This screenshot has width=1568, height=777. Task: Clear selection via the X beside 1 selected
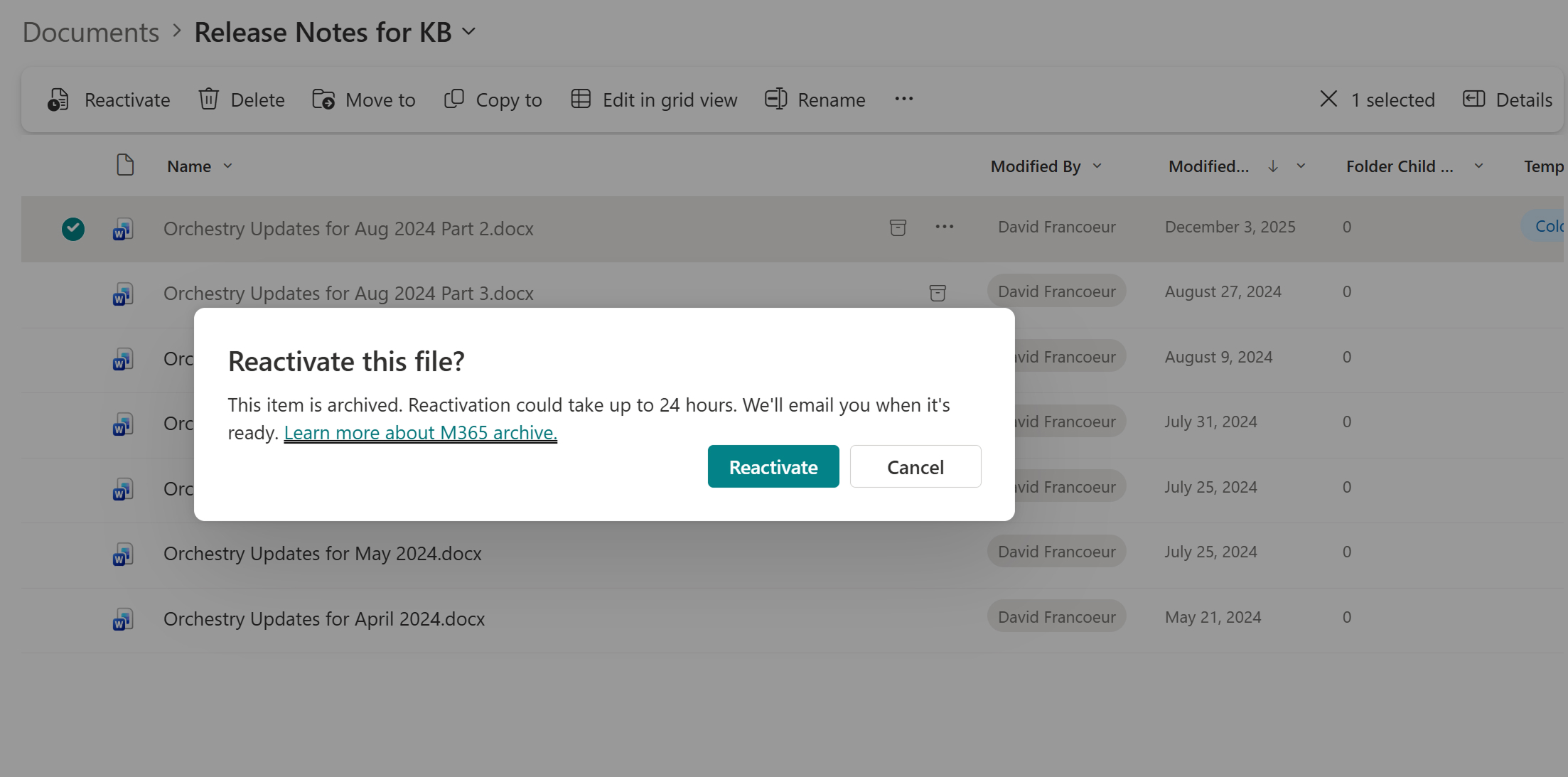coord(1328,100)
